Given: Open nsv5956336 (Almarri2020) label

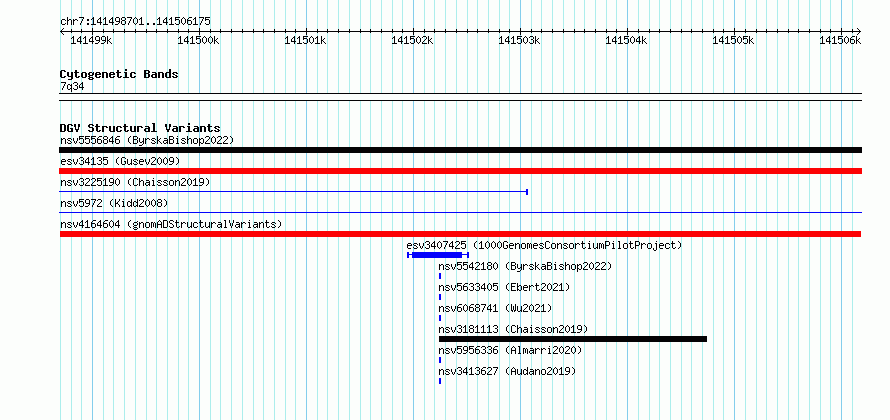Looking at the screenshot, I should point(510,350).
